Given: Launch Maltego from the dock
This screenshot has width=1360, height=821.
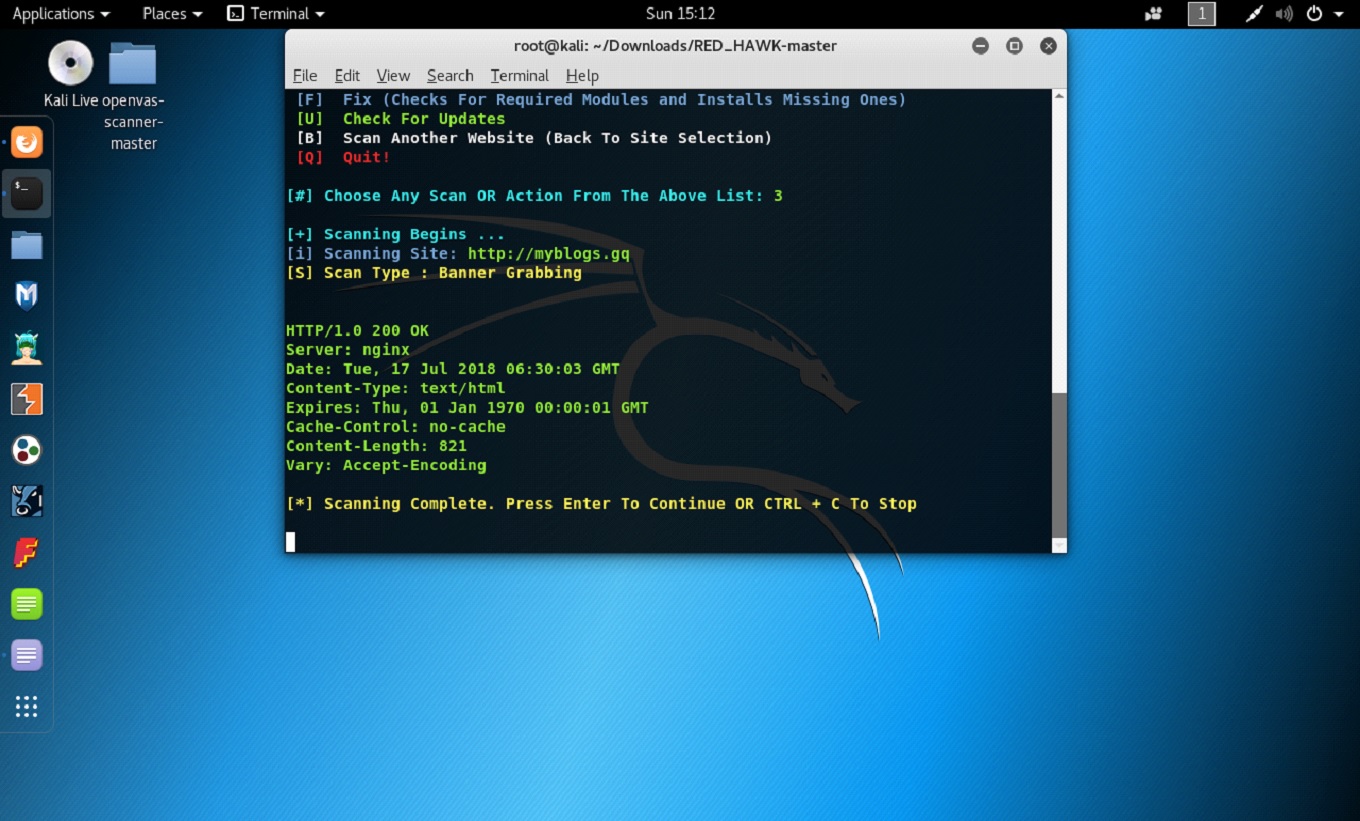Looking at the screenshot, I should tap(27, 502).
